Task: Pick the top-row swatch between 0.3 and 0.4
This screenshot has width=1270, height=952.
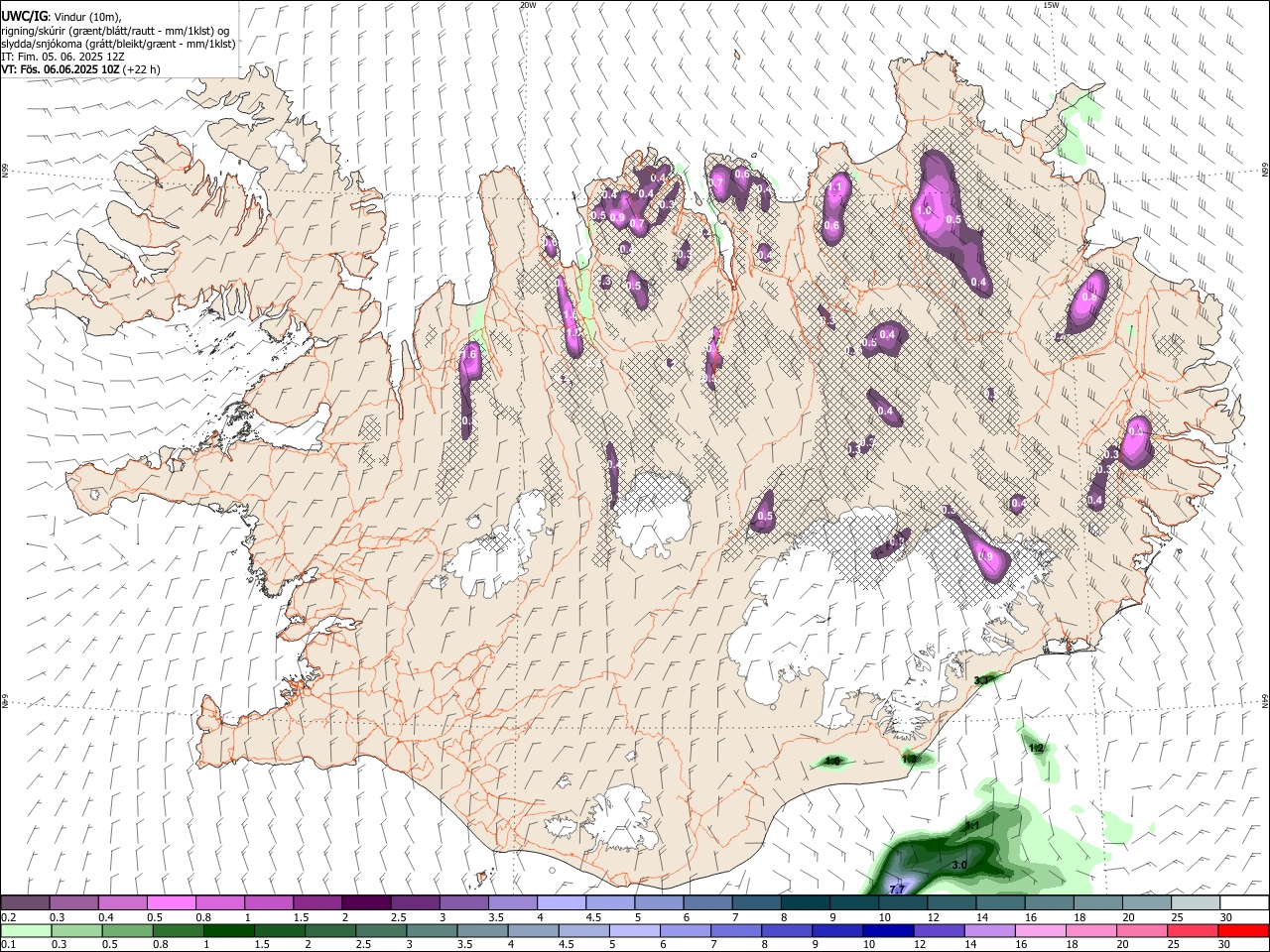Action: pyautogui.click(x=73, y=903)
